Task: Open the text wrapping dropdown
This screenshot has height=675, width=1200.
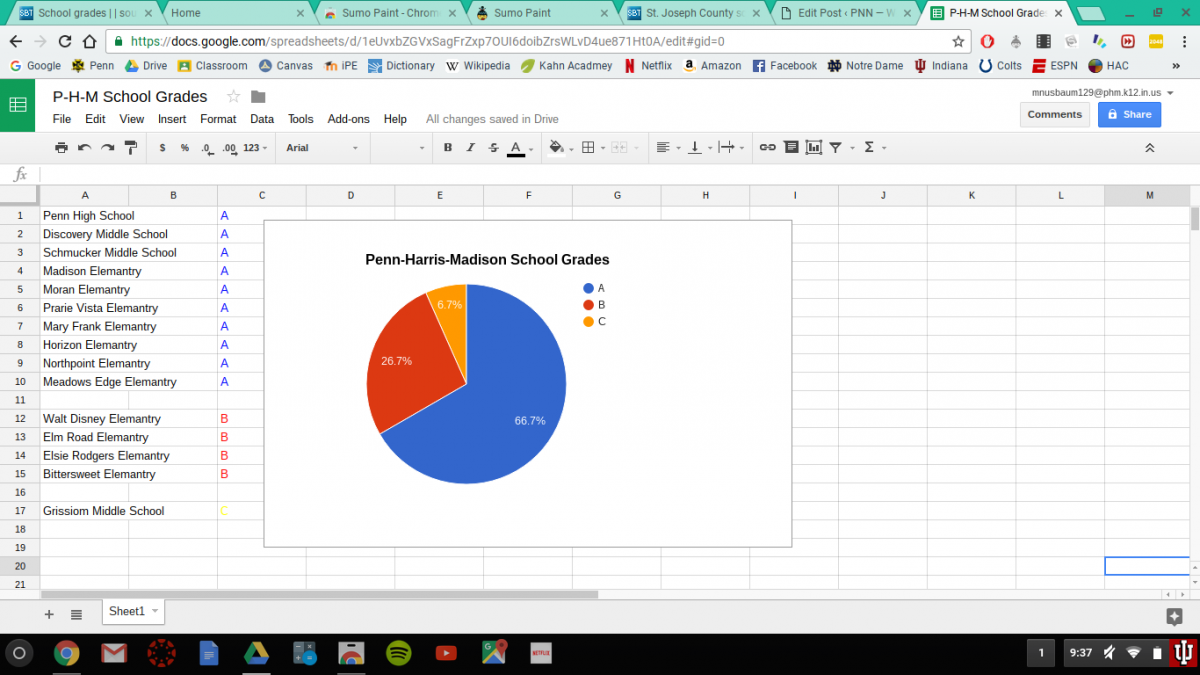Action: tap(731, 147)
